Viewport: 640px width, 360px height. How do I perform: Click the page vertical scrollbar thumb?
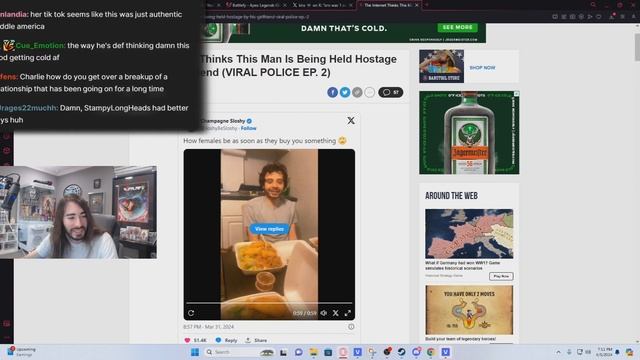(637, 47)
